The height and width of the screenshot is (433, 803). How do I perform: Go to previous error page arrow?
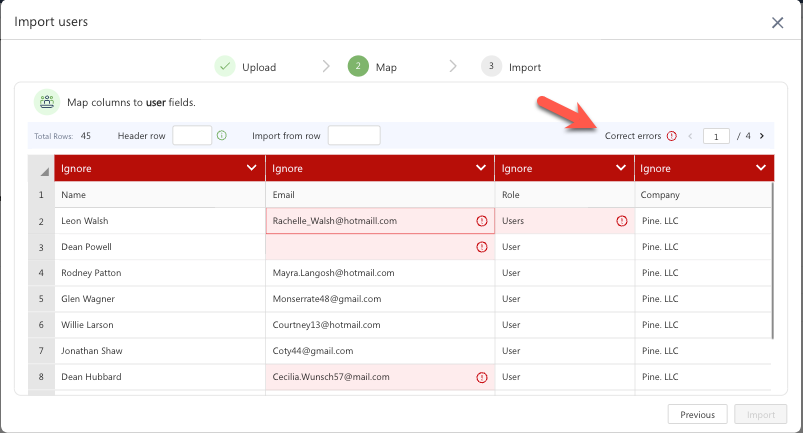689,136
